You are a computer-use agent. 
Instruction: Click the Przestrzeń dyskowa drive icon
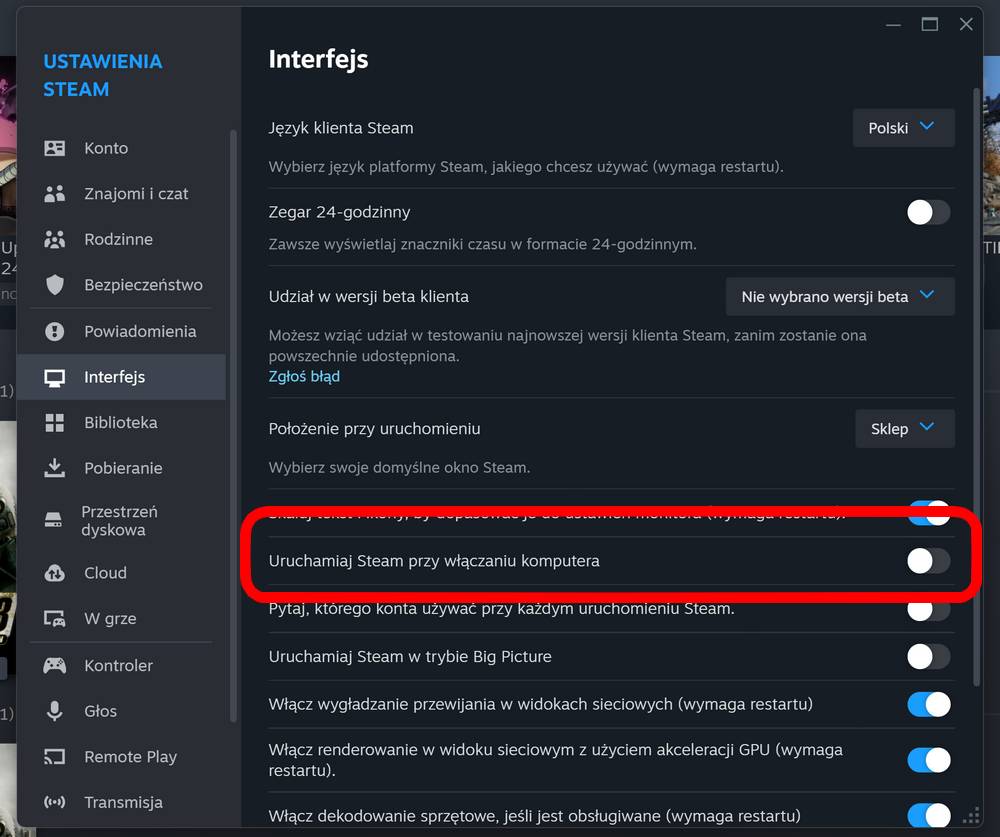[x=53, y=521]
